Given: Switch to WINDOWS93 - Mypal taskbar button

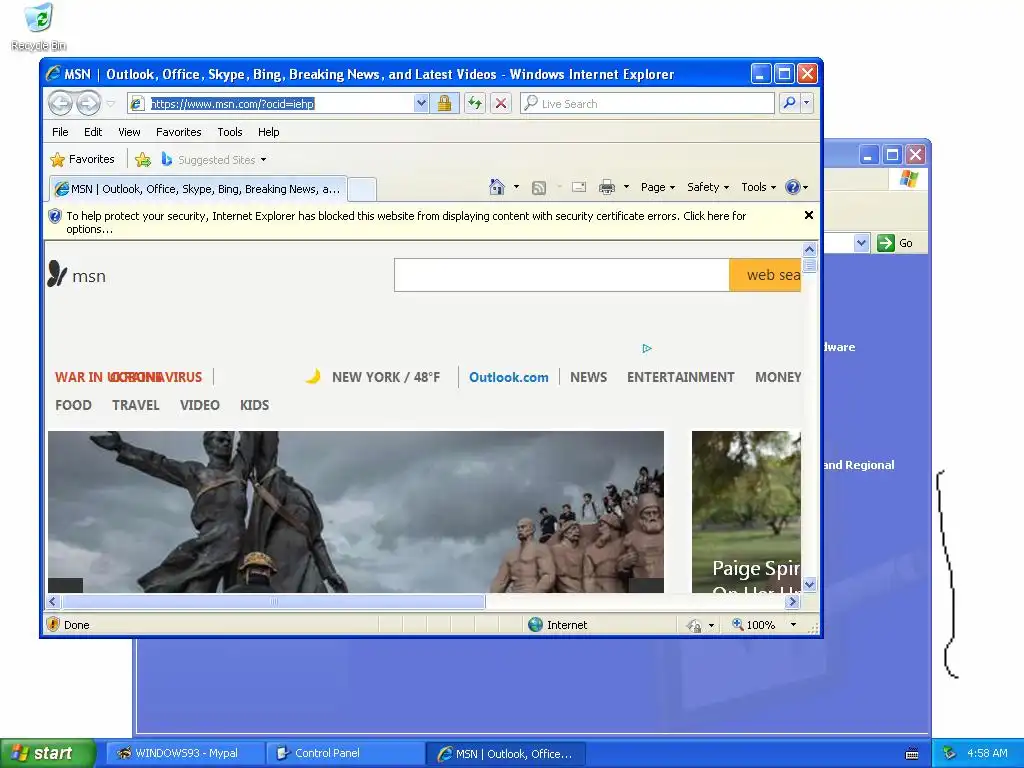Looking at the screenshot, I should [184, 753].
